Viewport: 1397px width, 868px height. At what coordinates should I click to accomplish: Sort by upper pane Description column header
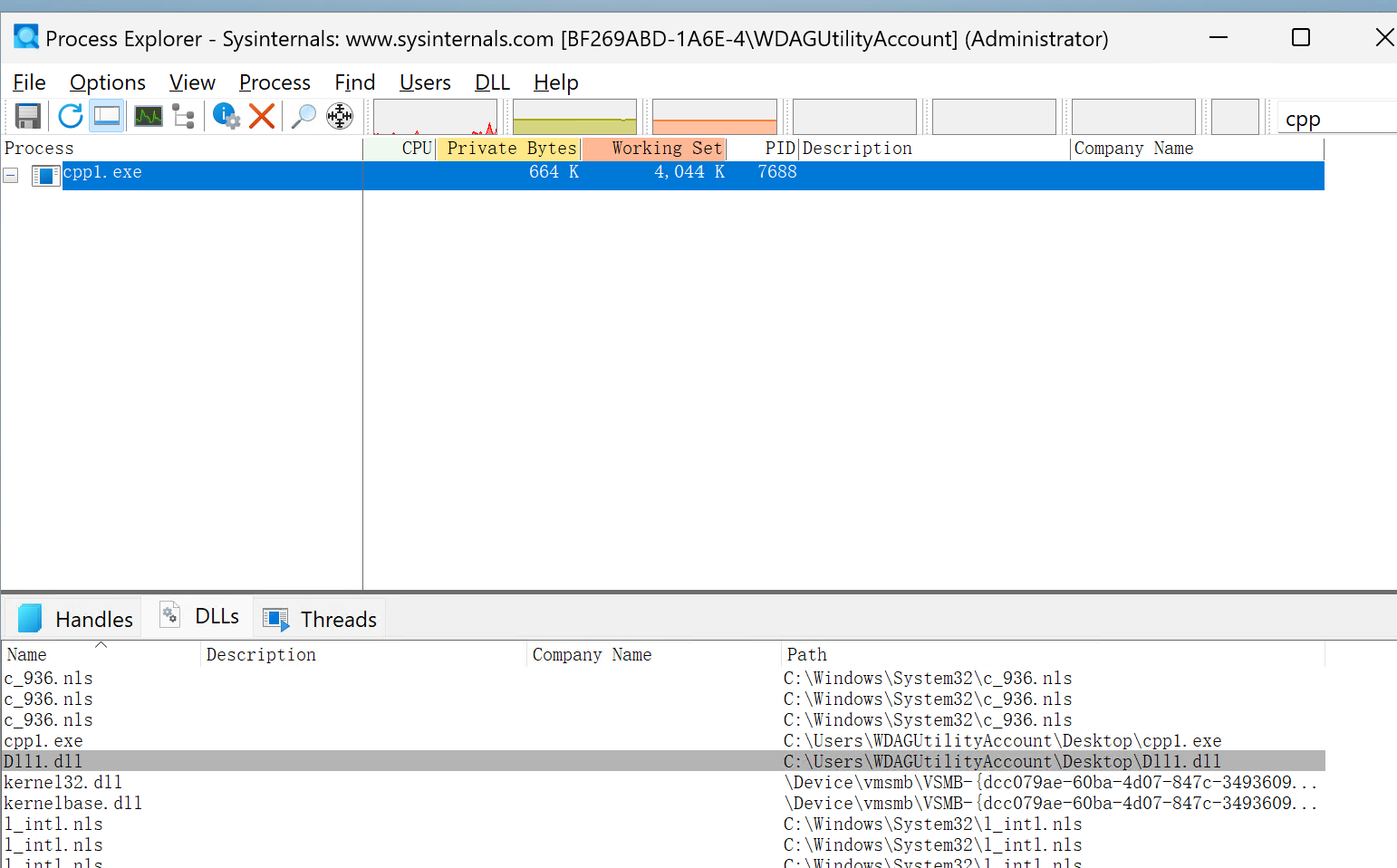[934, 149]
